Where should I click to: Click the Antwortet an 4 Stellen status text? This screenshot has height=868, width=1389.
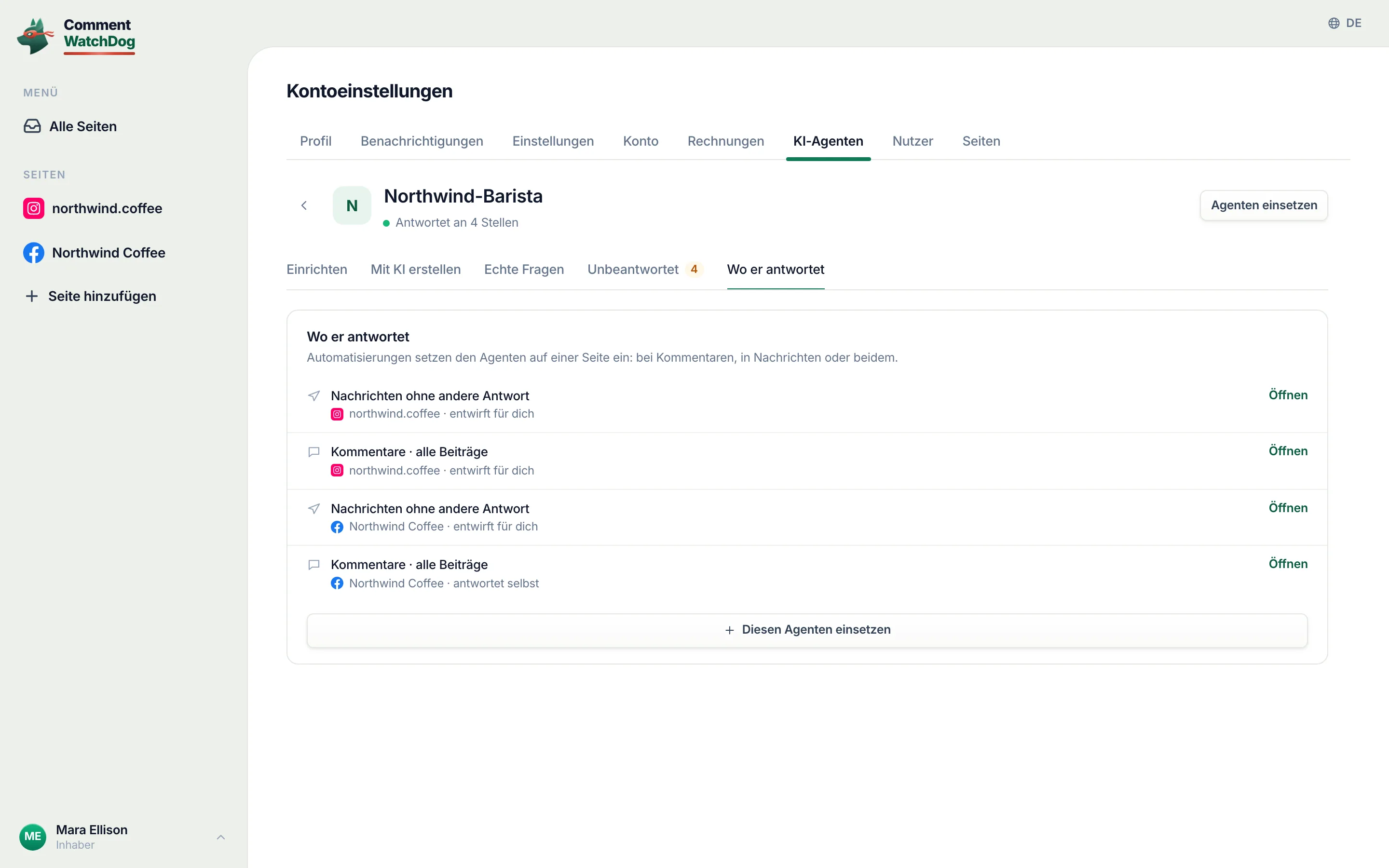tap(457, 223)
